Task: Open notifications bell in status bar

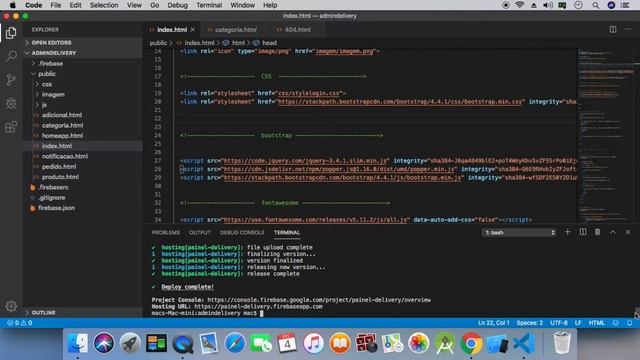Action: click(629, 323)
